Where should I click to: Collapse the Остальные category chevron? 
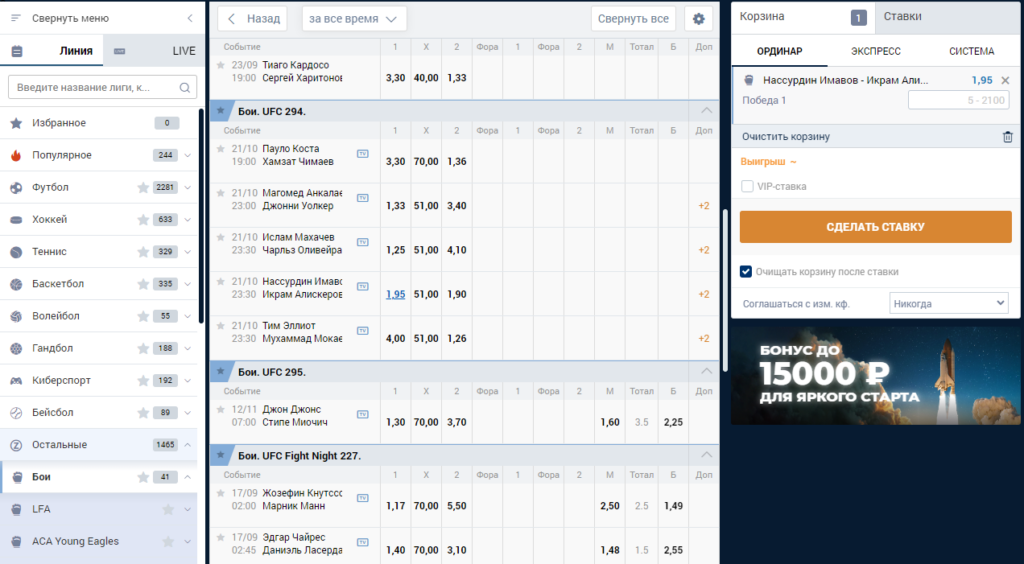pyautogui.click(x=188, y=445)
